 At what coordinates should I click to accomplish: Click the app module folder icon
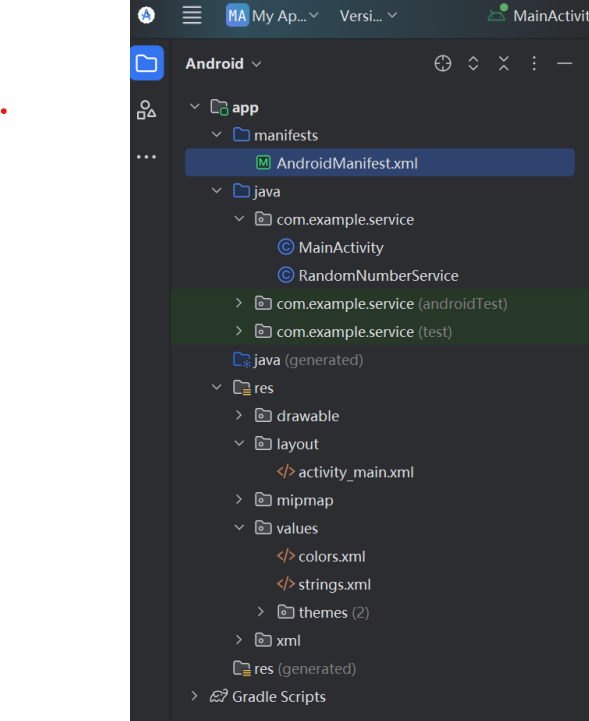point(219,107)
